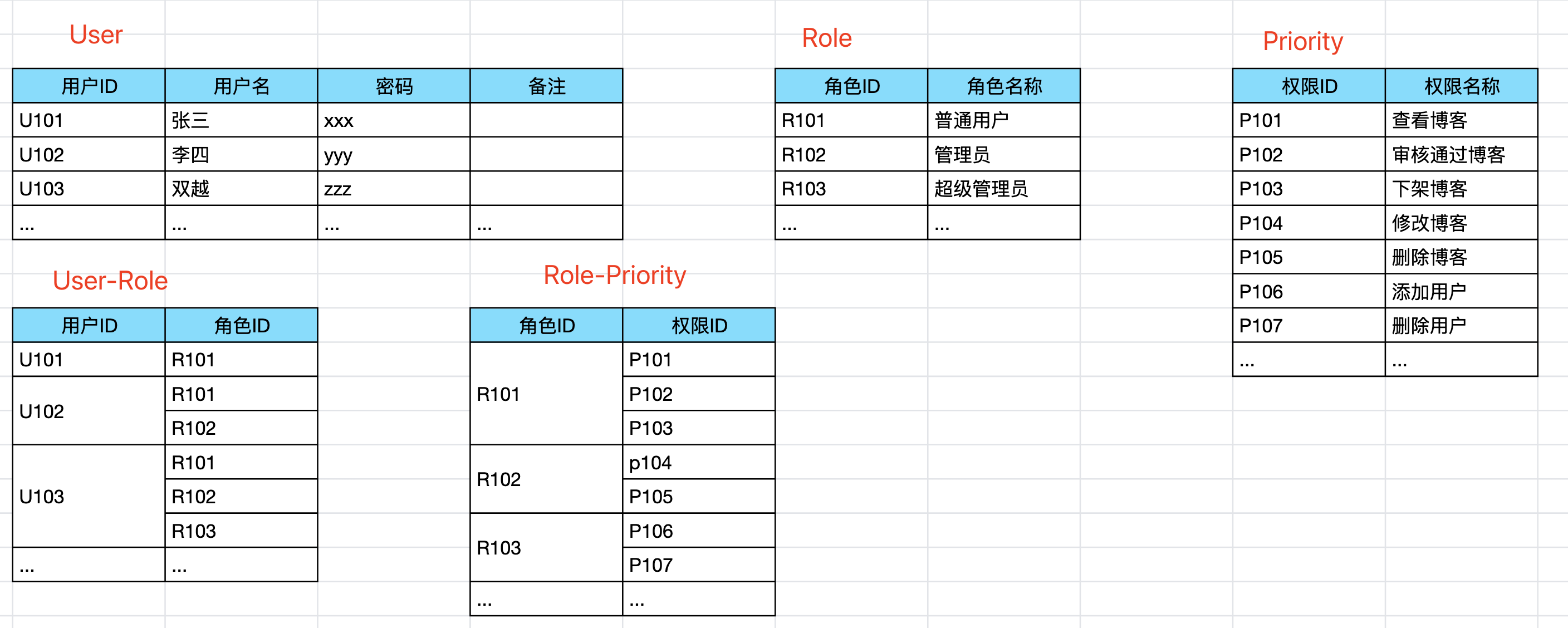Viewport: 1568px width, 628px height.
Task: Click the red "User-Role" table title
Action: point(110,281)
